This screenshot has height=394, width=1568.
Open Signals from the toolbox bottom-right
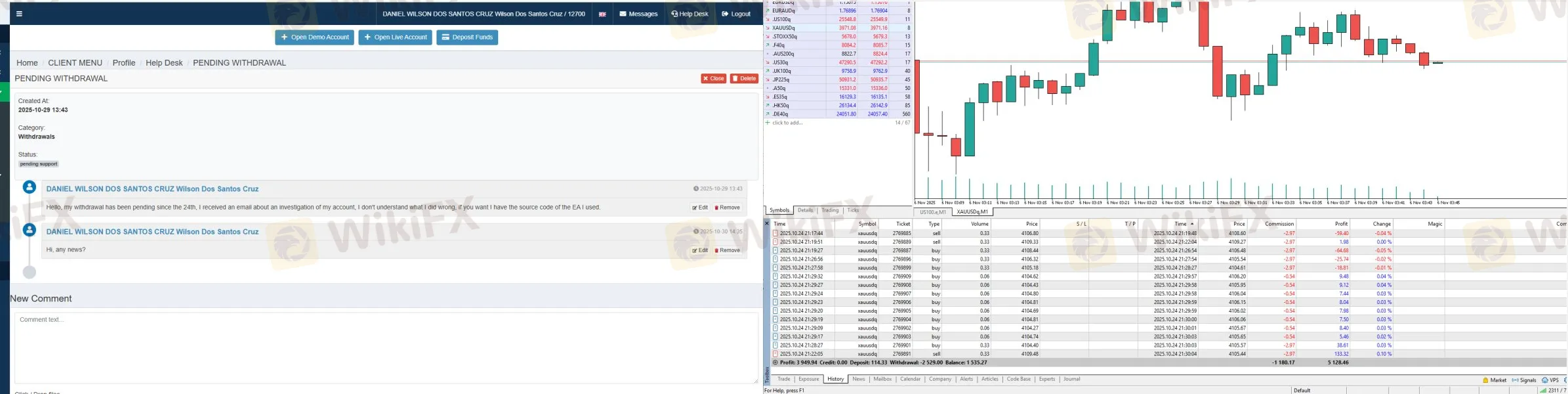click(x=1524, y=380)
